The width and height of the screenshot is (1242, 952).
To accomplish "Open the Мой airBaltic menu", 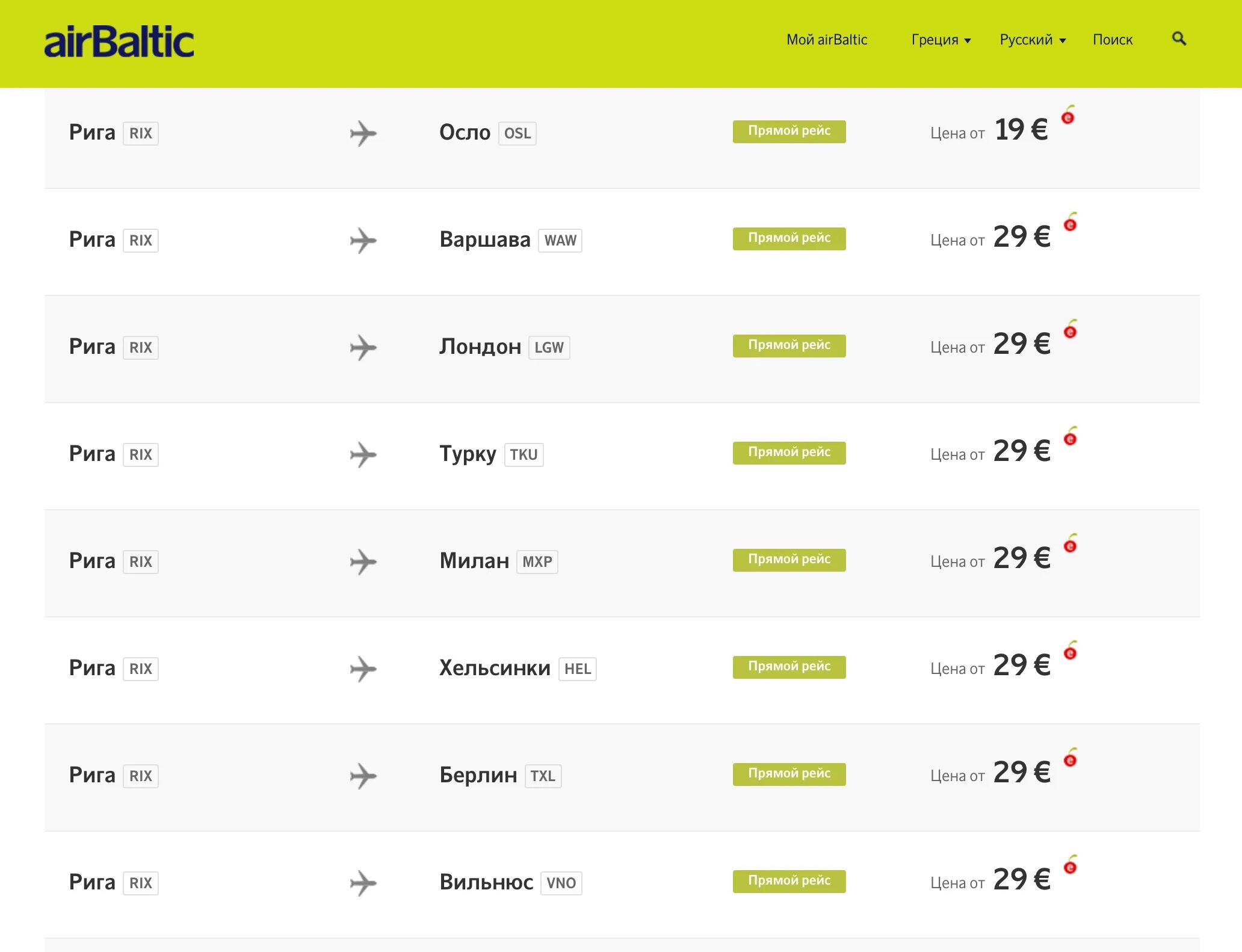I will pyautogui.click(x=826, y=40).
